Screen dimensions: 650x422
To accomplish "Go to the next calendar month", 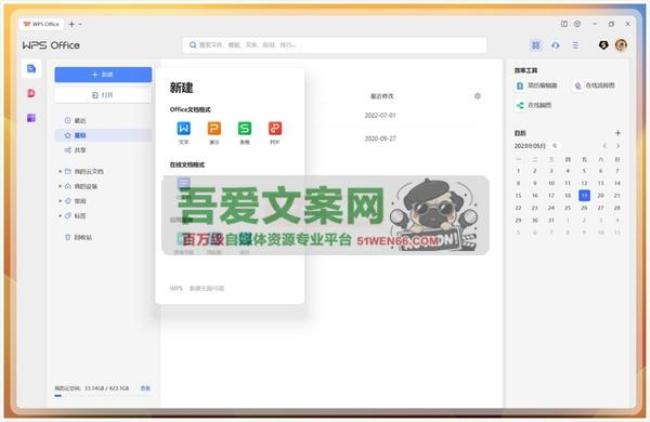I will [618, 146].
